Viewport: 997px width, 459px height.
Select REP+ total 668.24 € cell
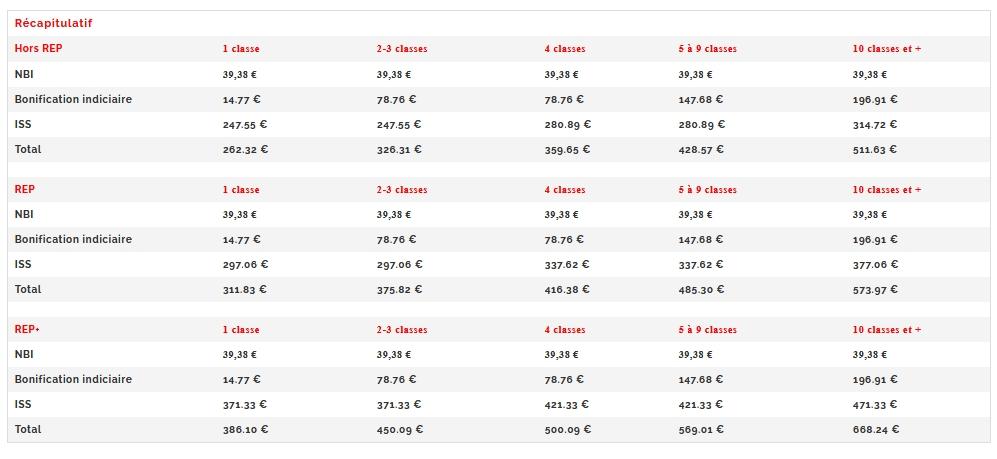point(876,429)
